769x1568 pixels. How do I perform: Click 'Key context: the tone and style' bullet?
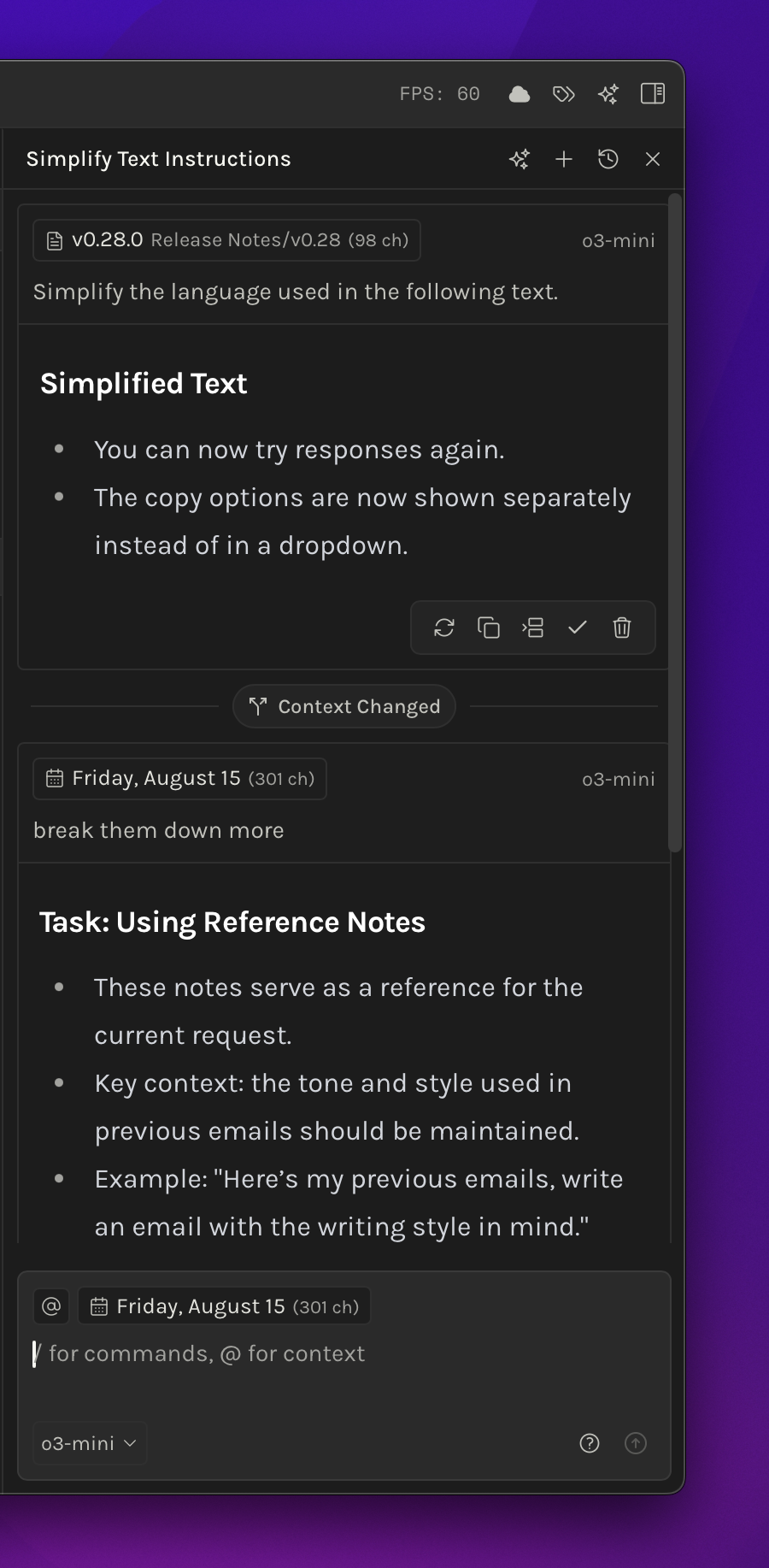[x=337, y=1107]
